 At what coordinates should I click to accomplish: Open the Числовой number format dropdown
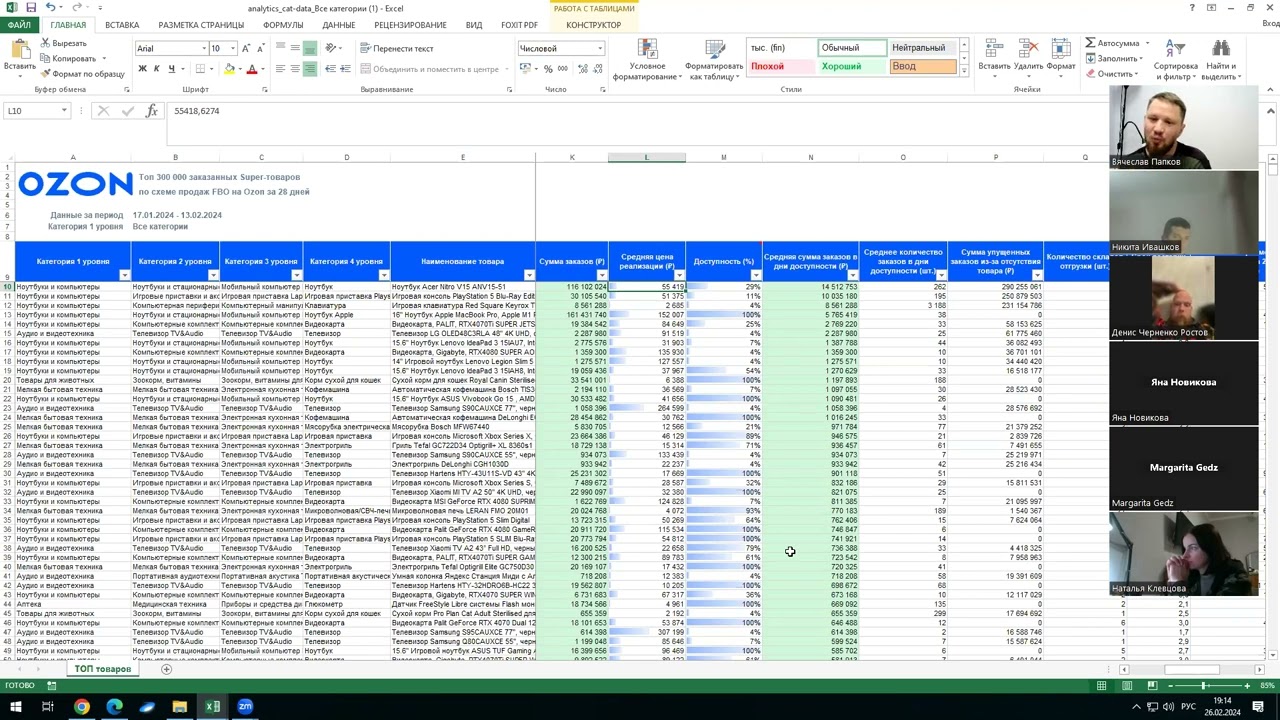click(600, 48)
